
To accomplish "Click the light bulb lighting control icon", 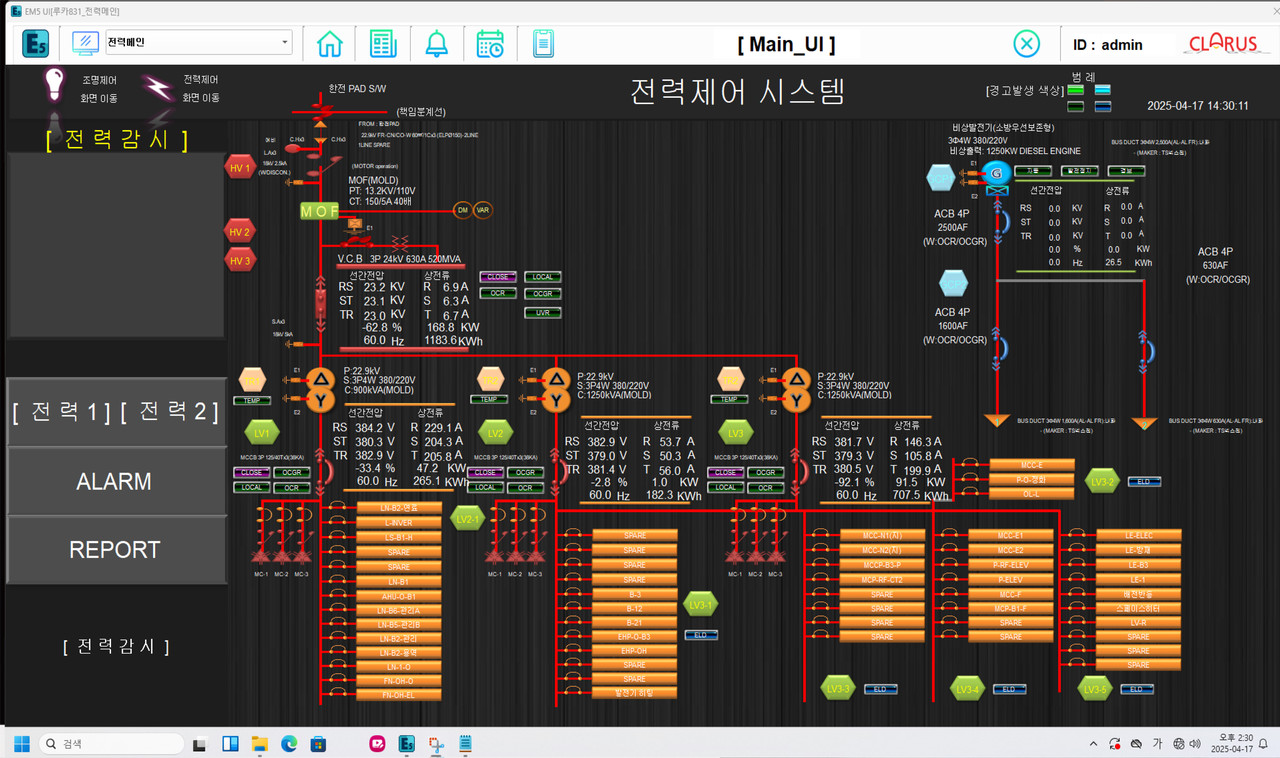I will click(54, 86).
